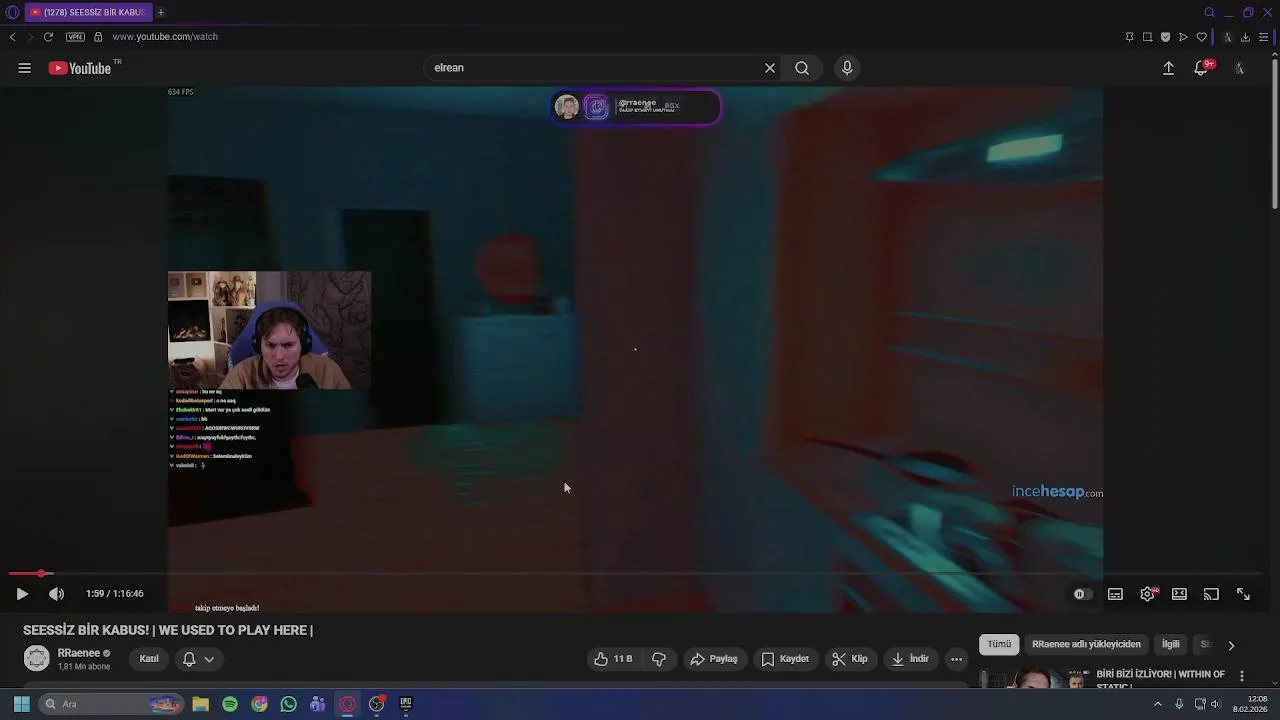
Task: Toggle subtitles/closed captions
Action: click(x=1115, y=594)
